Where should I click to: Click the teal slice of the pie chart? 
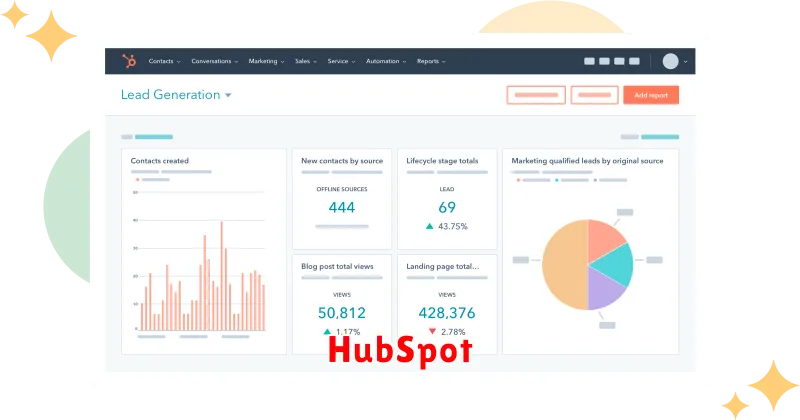coord(613,263)
